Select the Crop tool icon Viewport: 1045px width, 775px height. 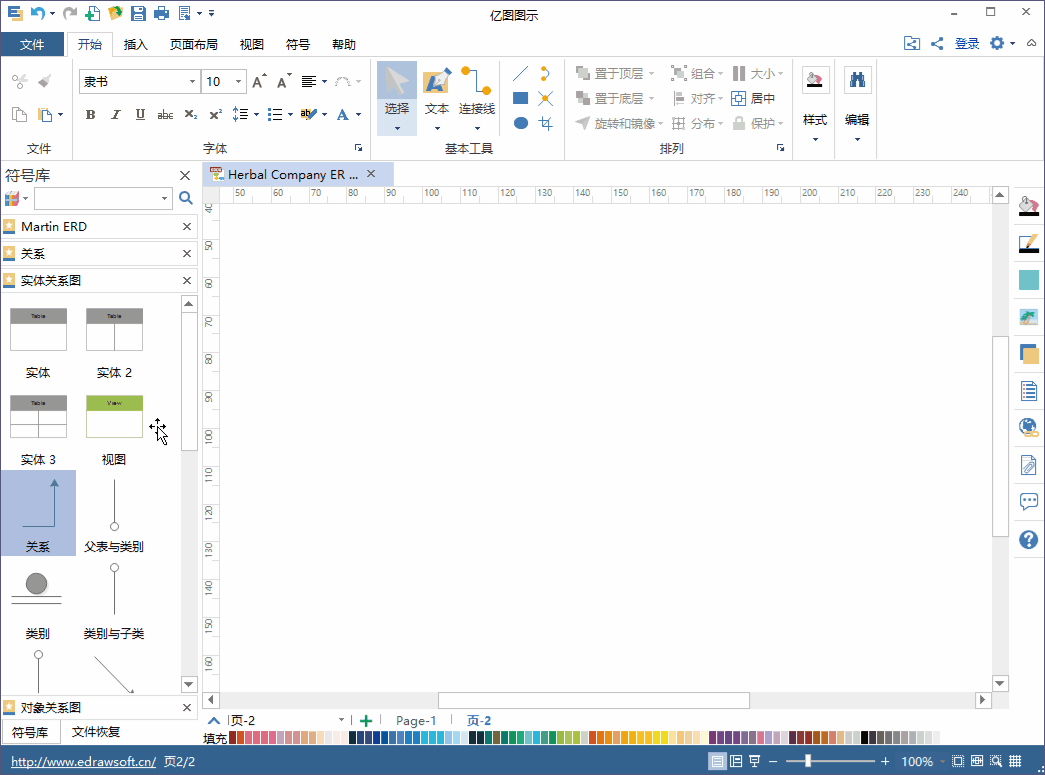[x=546, y=123]
